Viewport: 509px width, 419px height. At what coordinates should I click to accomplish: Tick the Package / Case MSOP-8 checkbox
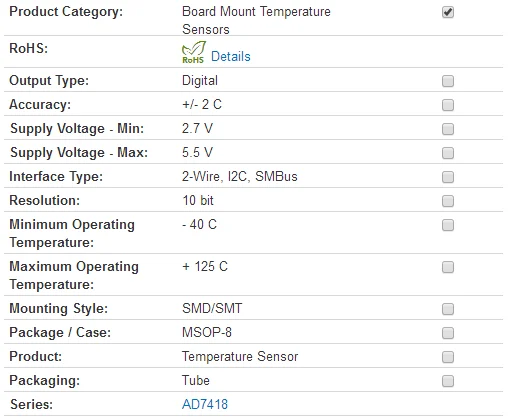[448, 333]
